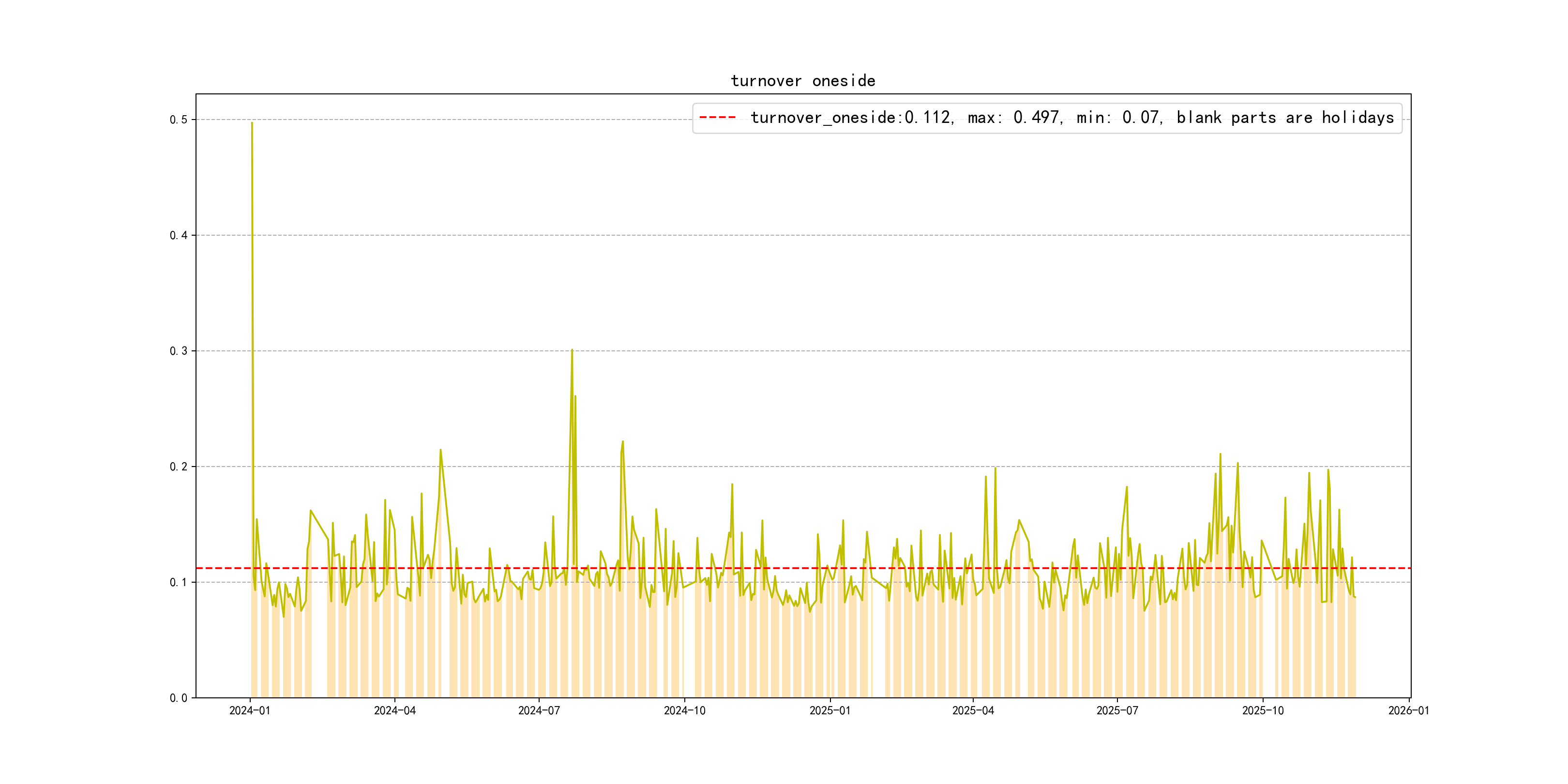
Task: Select the 2024-10 x-axis date label
Action: (684, 711)
